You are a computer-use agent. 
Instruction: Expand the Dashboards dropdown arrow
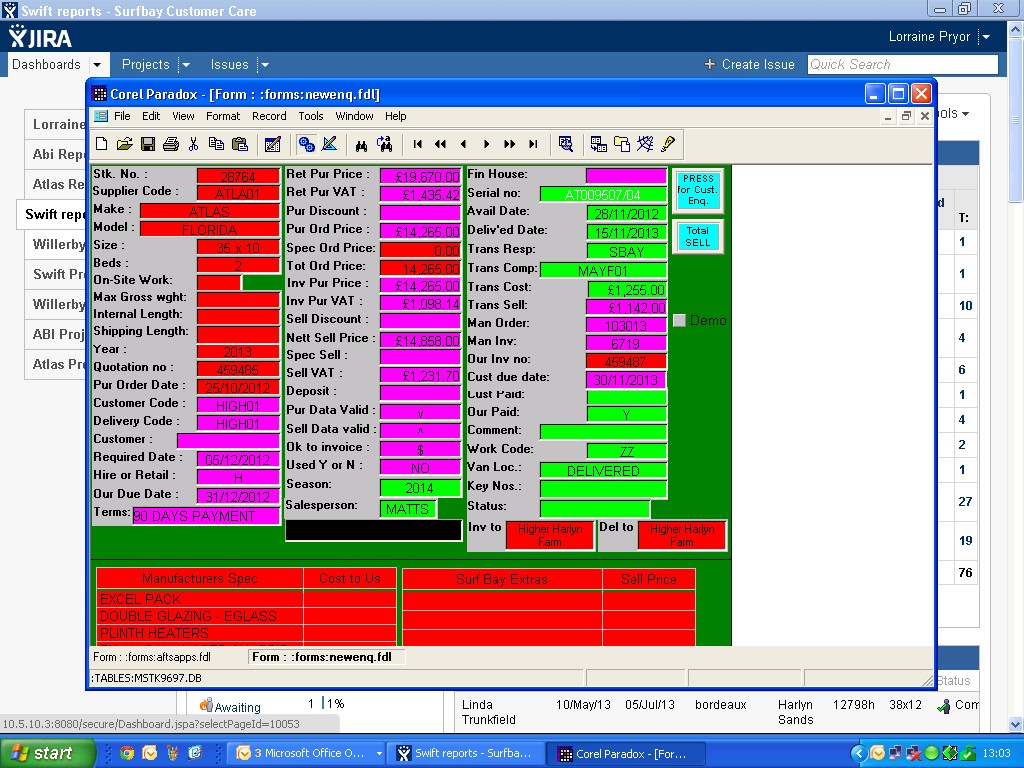click(97, 65)
